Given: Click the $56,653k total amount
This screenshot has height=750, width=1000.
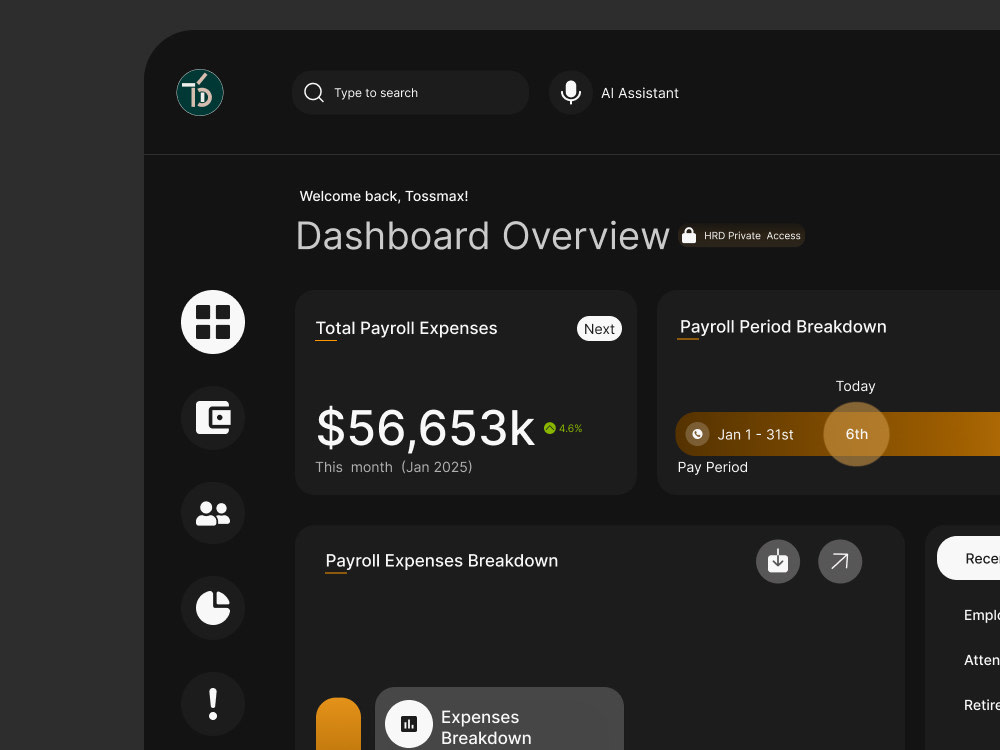Looking at the screenshot, I should (x=425, y=427).
